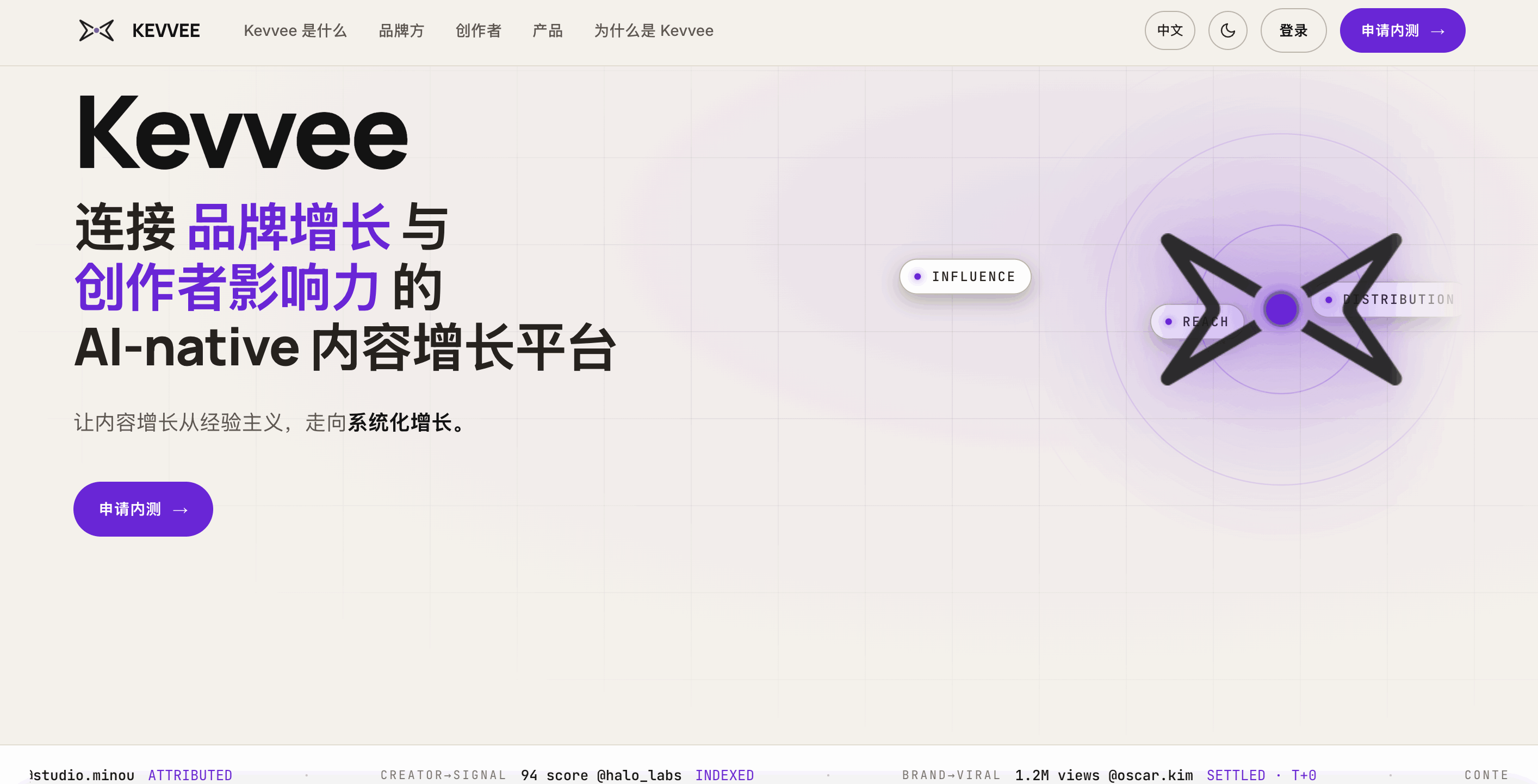Click the BRAND→VIRAL ticker label
1538x784 pixels.
pyautogui.click(x=951, y=775)
